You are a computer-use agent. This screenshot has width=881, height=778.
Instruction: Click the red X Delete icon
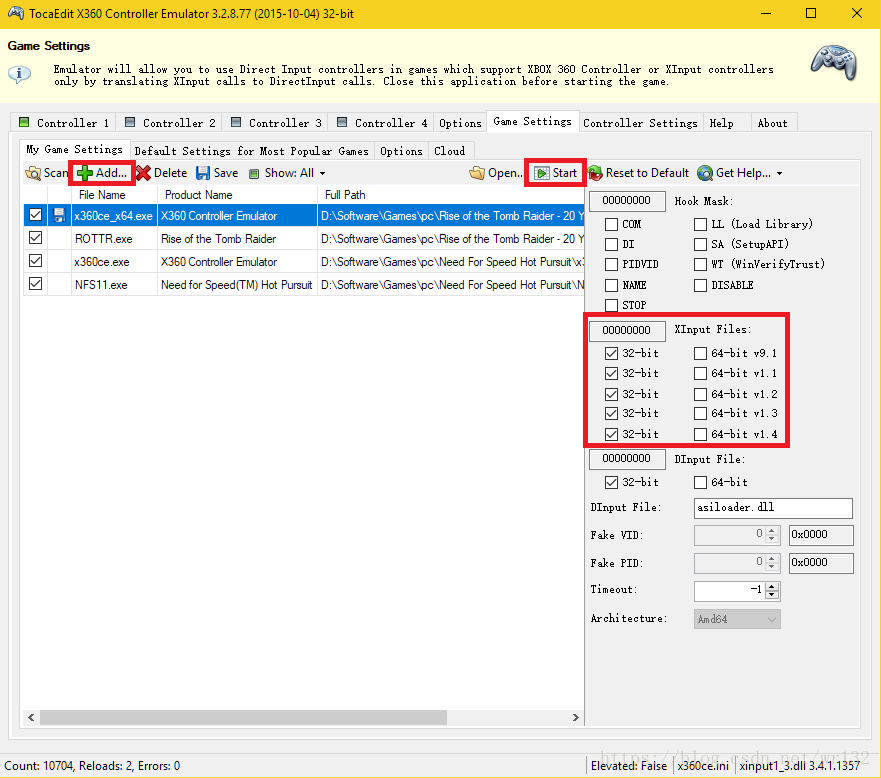pyautogui.click(x=144, y=173)
